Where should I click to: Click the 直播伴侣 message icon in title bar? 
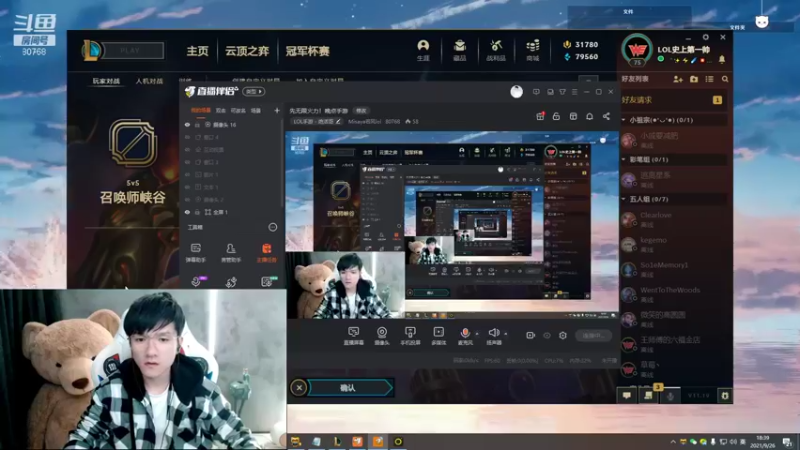[x=536, y=92]
